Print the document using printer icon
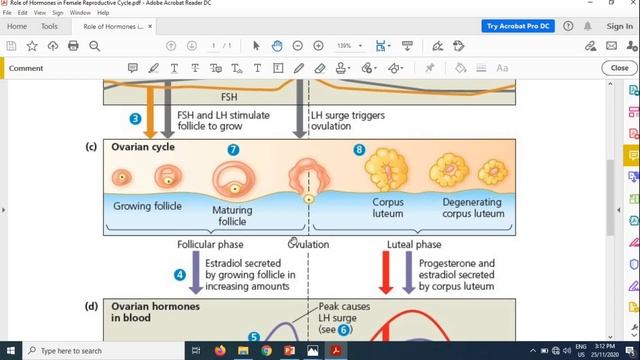This screenshot has width=640, height=360. pyautogui.click(x=73, y=46)
